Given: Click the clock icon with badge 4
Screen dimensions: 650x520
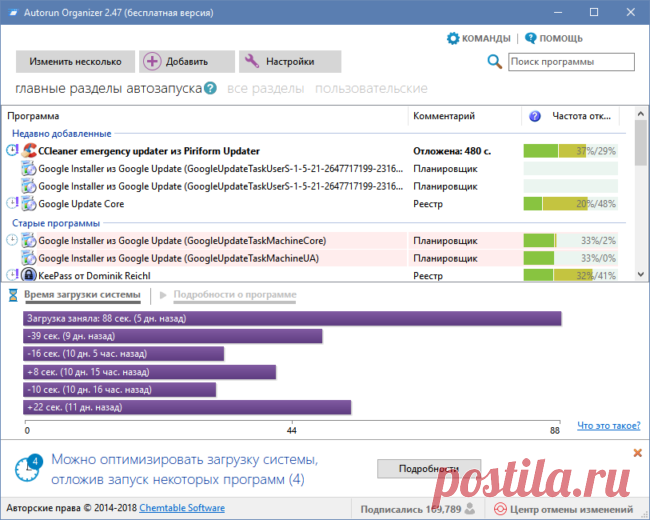Looking at the screenshot, I should 28,468.
